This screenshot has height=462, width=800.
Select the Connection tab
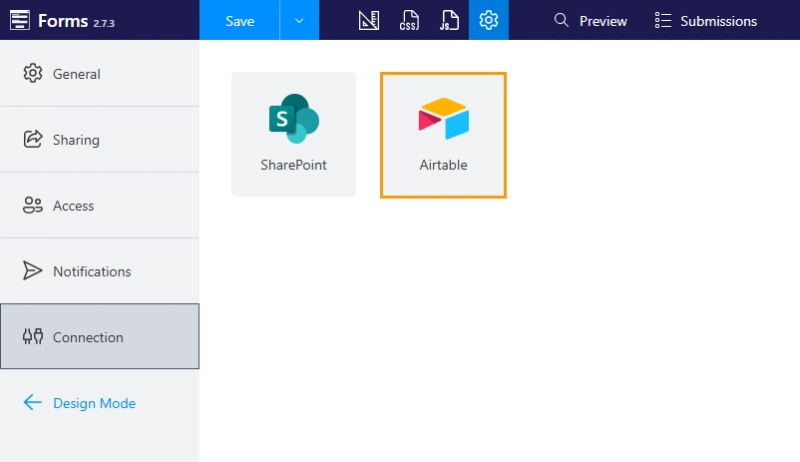(x=88, y=338)
